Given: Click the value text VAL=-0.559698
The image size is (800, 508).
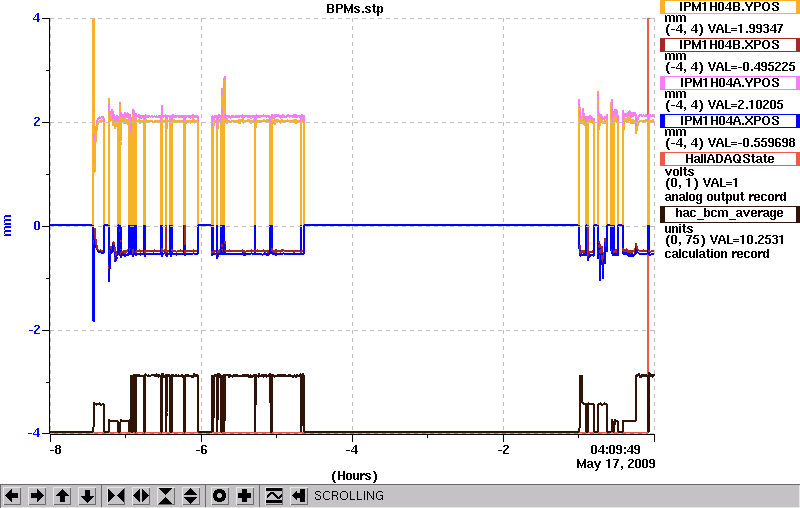Looking at the screenshot, I should [x=752, y=143].
